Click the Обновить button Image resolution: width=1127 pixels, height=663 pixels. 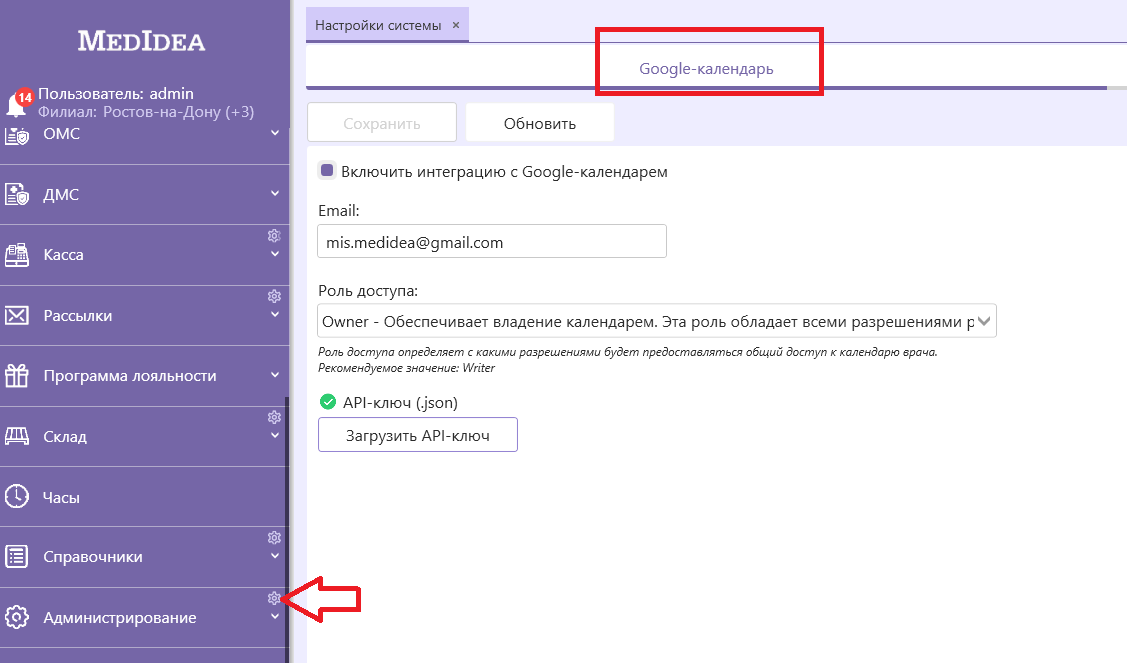point(540,123)
